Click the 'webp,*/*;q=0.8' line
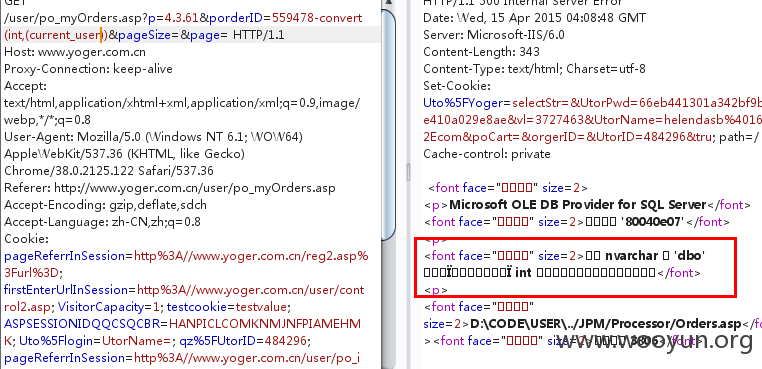This screenshot has width=762, height=369. pyautogui.click(x=47, y=120)
